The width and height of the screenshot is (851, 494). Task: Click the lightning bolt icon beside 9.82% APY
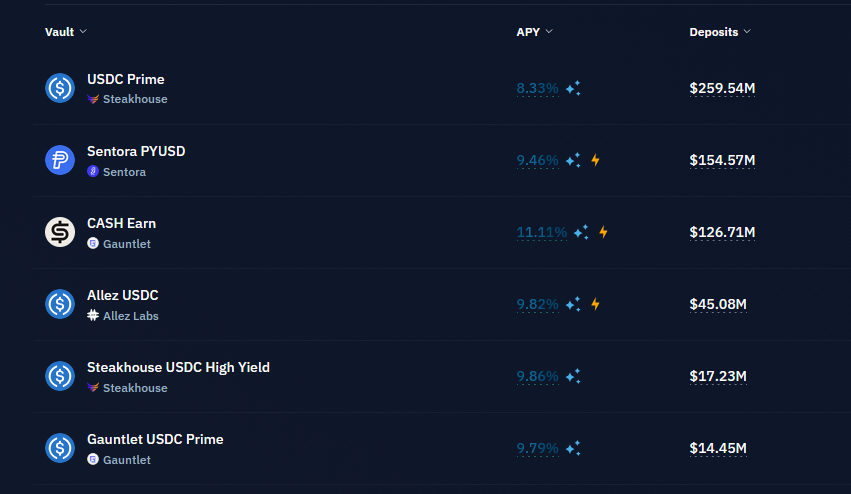(595, 304)
